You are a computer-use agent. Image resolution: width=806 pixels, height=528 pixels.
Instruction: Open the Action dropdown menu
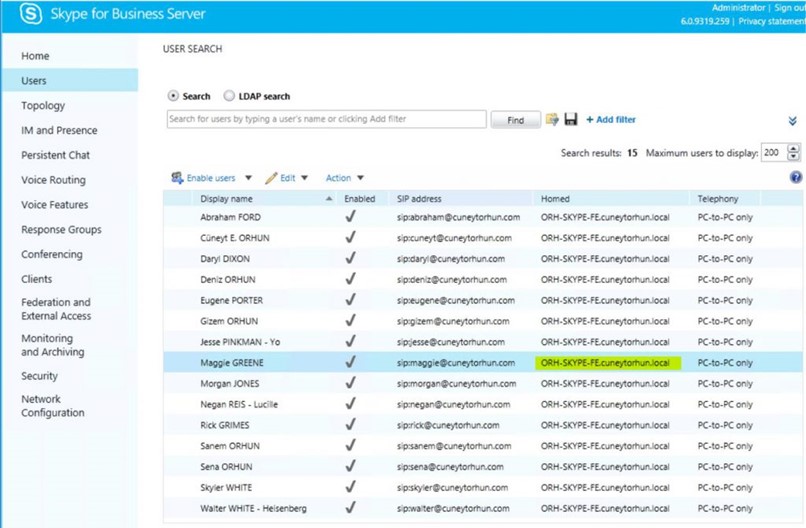(x=344, y=178)
